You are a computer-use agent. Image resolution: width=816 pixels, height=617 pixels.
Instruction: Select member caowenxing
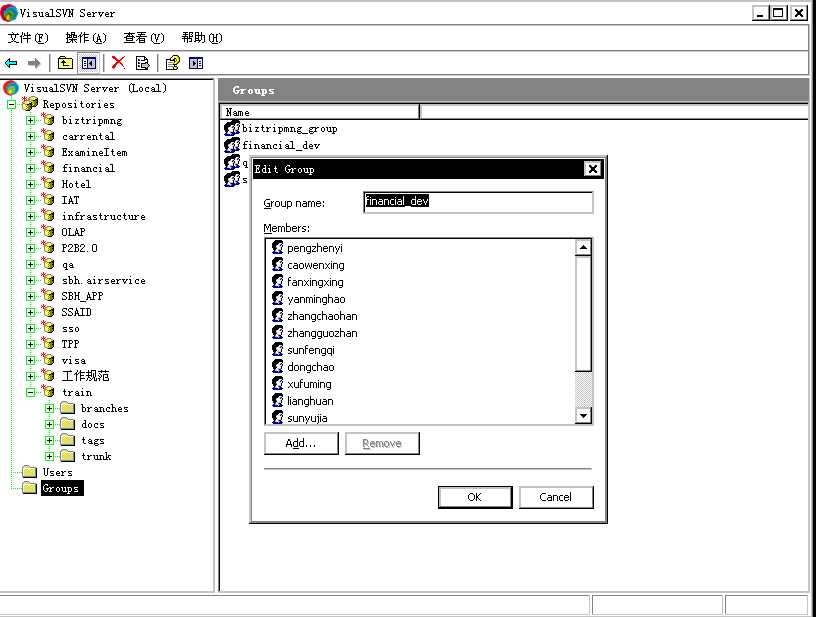315,265
